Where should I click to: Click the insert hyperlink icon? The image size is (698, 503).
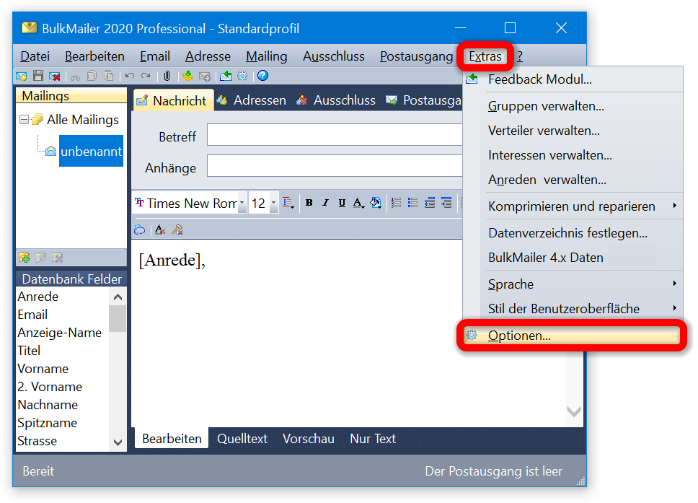[139, 230]
